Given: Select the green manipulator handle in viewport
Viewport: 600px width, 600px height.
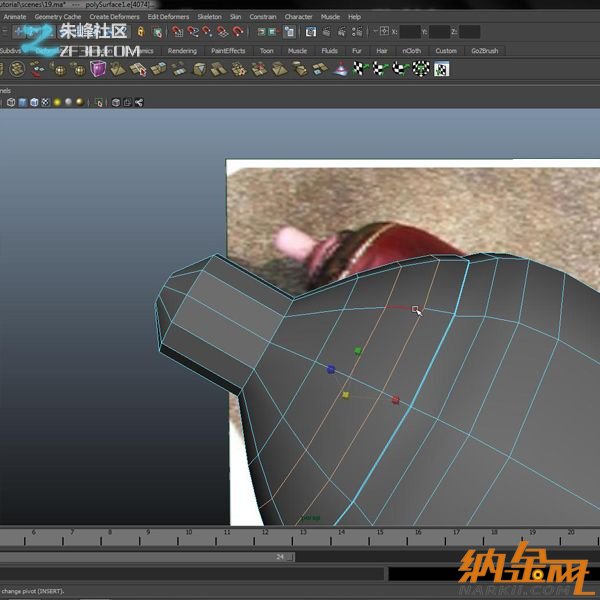Looking at the screenshot, I should (359, 351).
